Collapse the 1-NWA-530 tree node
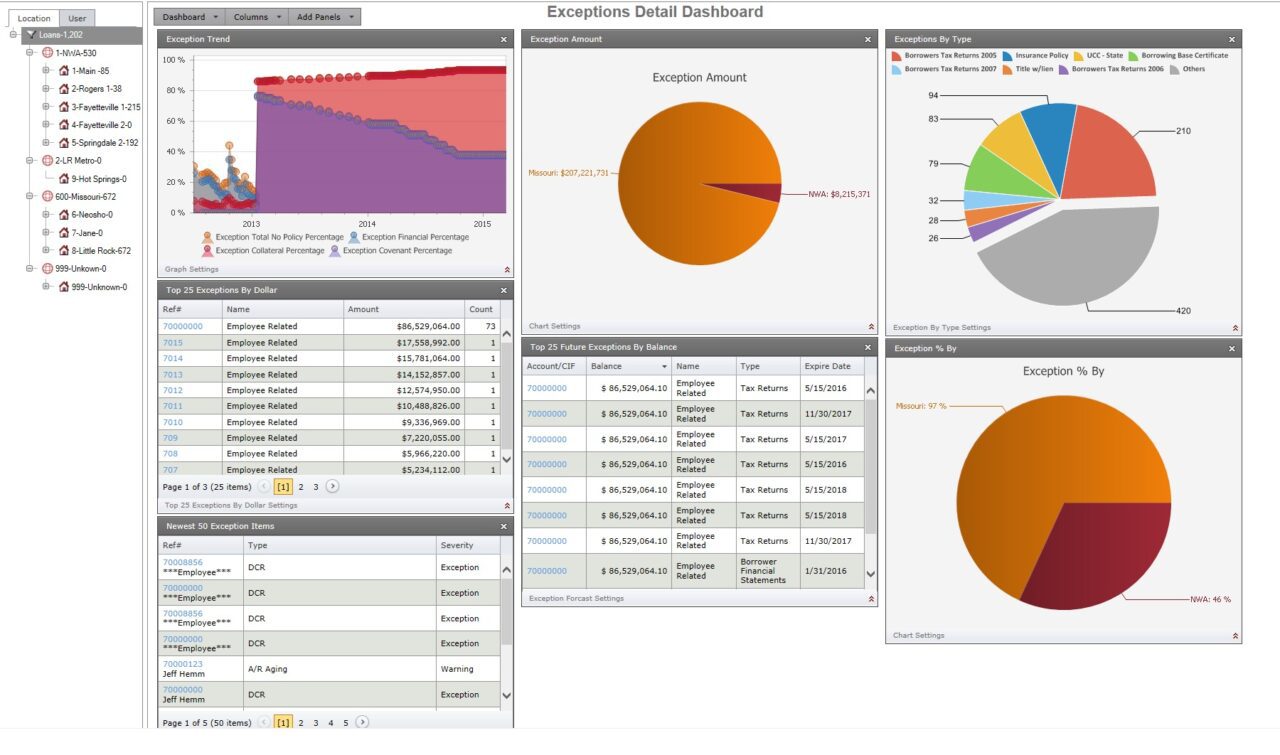 [30, 52]
